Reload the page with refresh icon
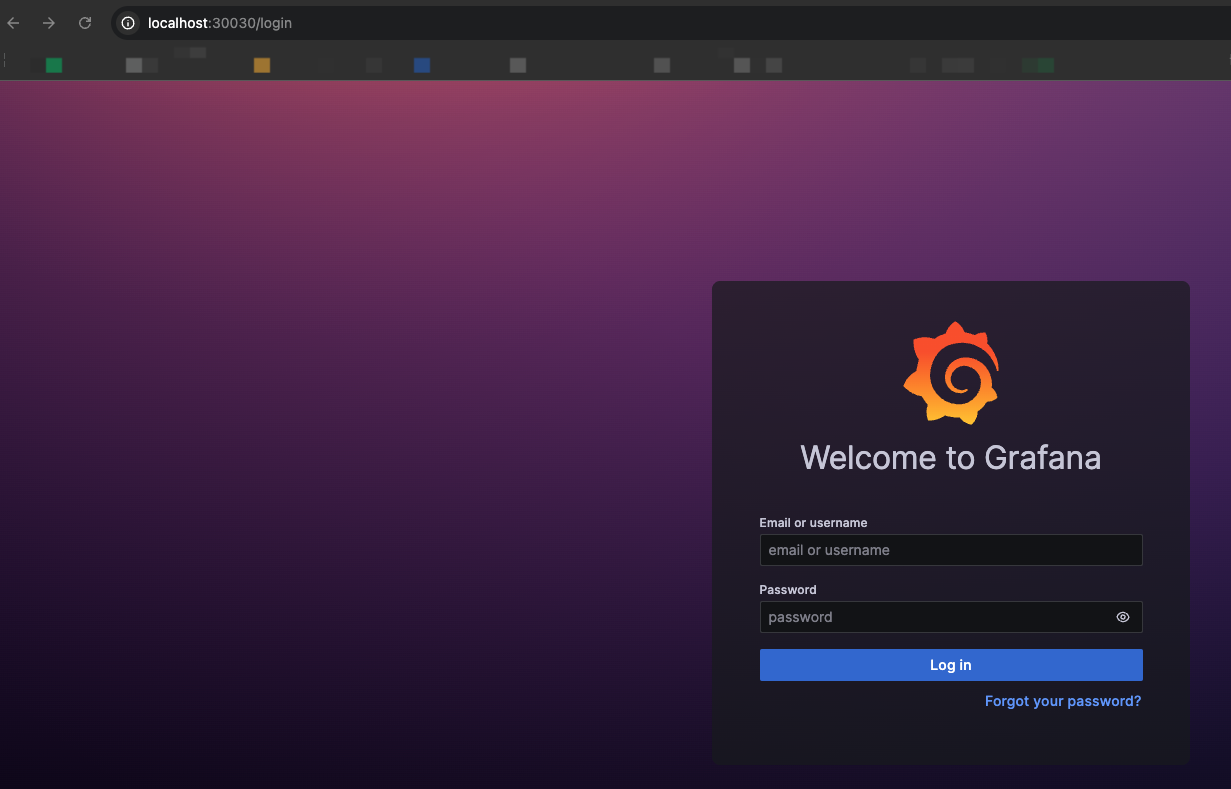The image size is (1231, 789). pyautogui.click(x=85, y=22)
